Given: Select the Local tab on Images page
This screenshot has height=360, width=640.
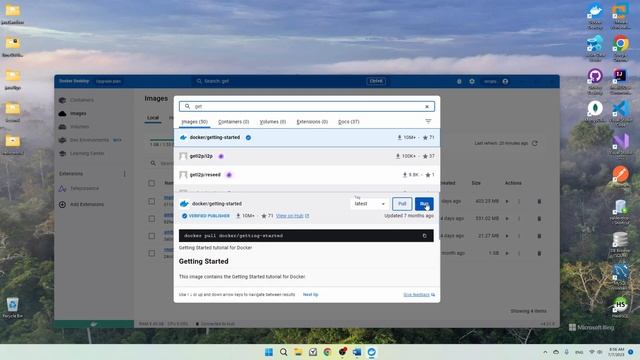Looking at the screenshot, I should coord(153,118).
